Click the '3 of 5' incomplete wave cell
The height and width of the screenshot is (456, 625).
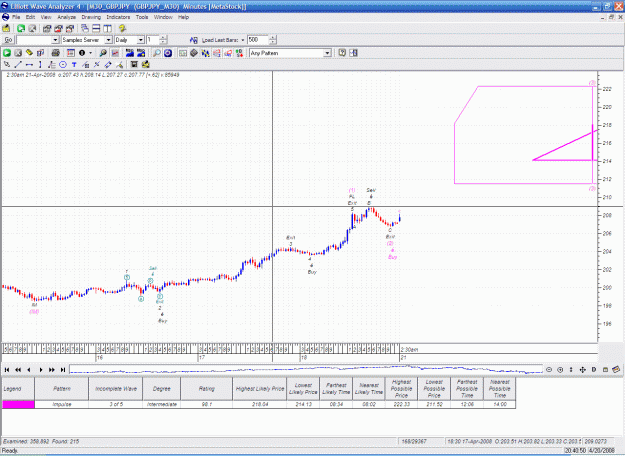116,405
